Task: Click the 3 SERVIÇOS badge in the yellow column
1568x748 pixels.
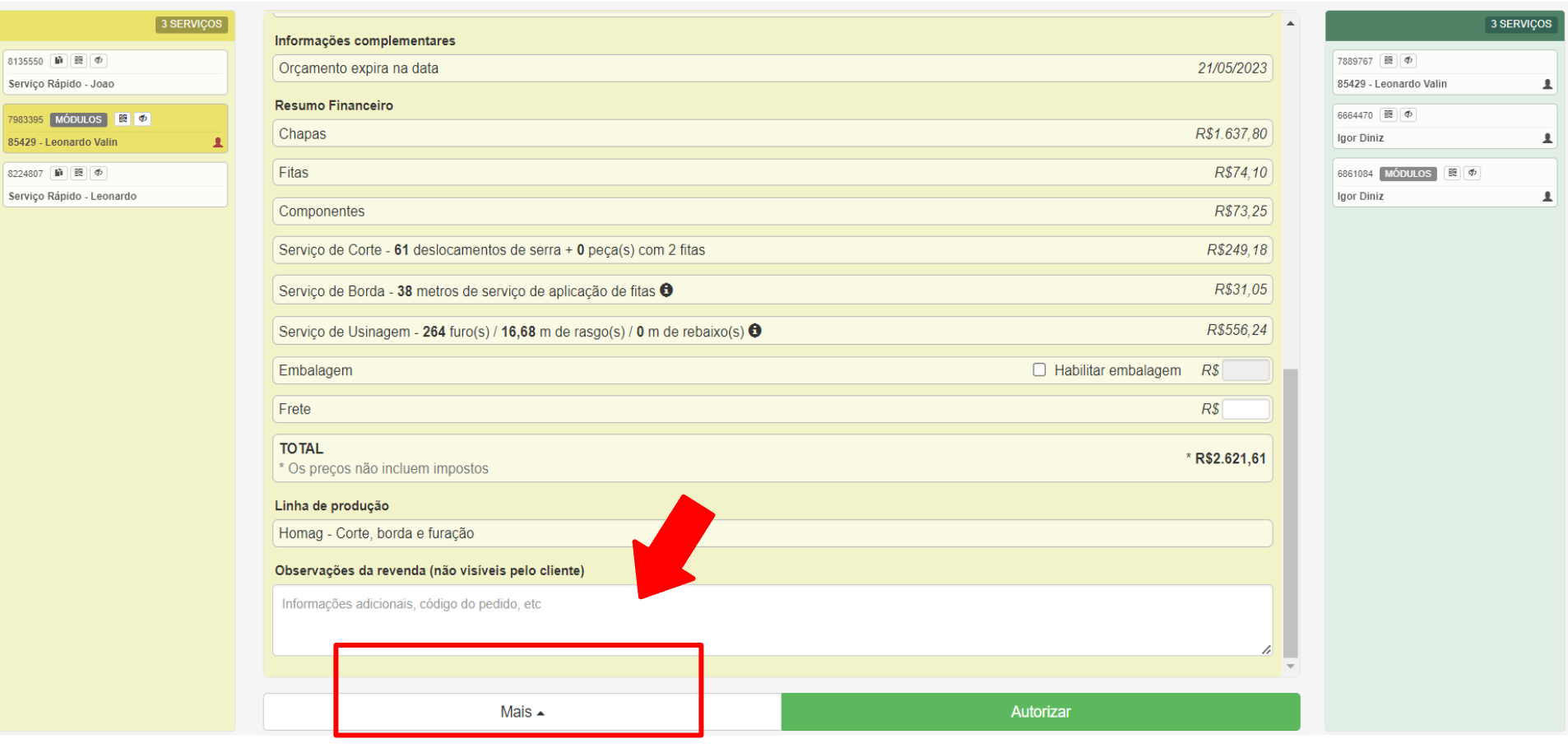Action: [x=192, y=24]
